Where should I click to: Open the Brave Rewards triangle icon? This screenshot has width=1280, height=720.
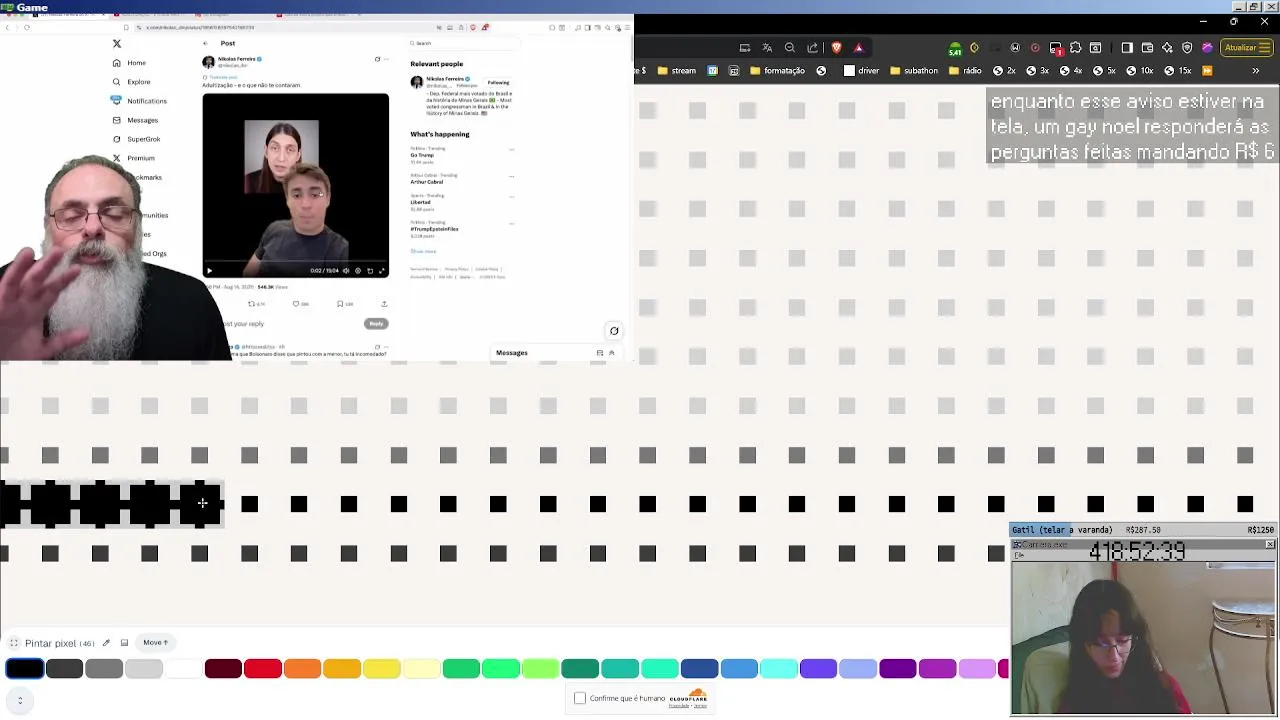[858, 47]
